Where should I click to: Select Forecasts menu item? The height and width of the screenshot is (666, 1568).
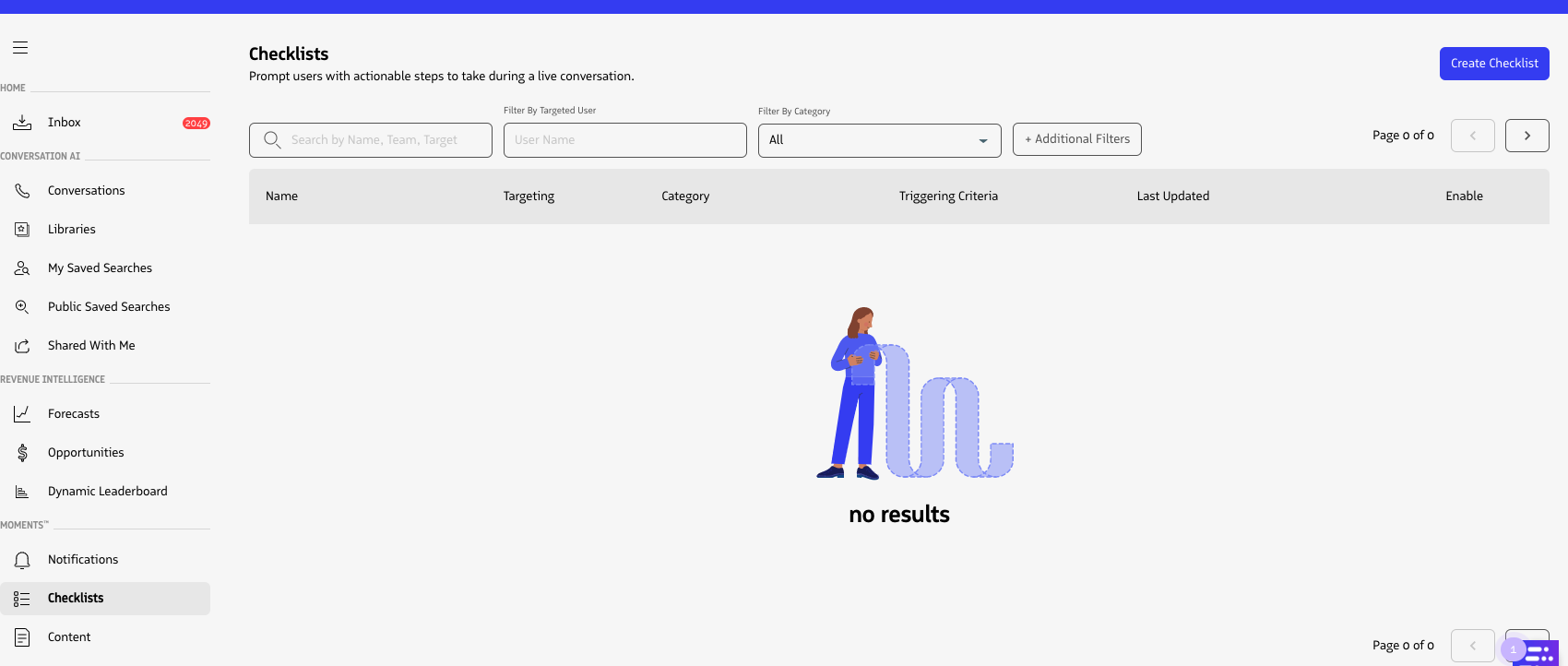click(74, 414)
